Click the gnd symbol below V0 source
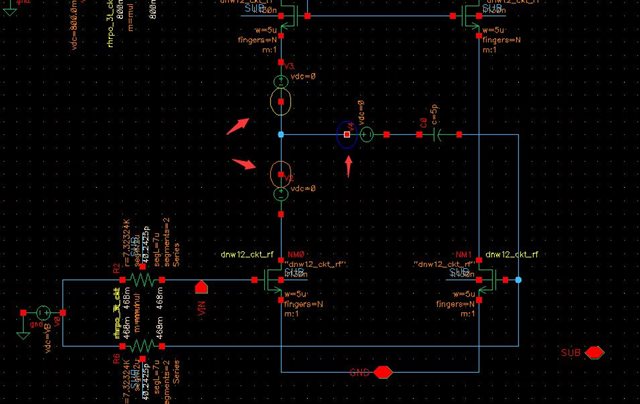 pyautogui.click(x=23, y=335)
